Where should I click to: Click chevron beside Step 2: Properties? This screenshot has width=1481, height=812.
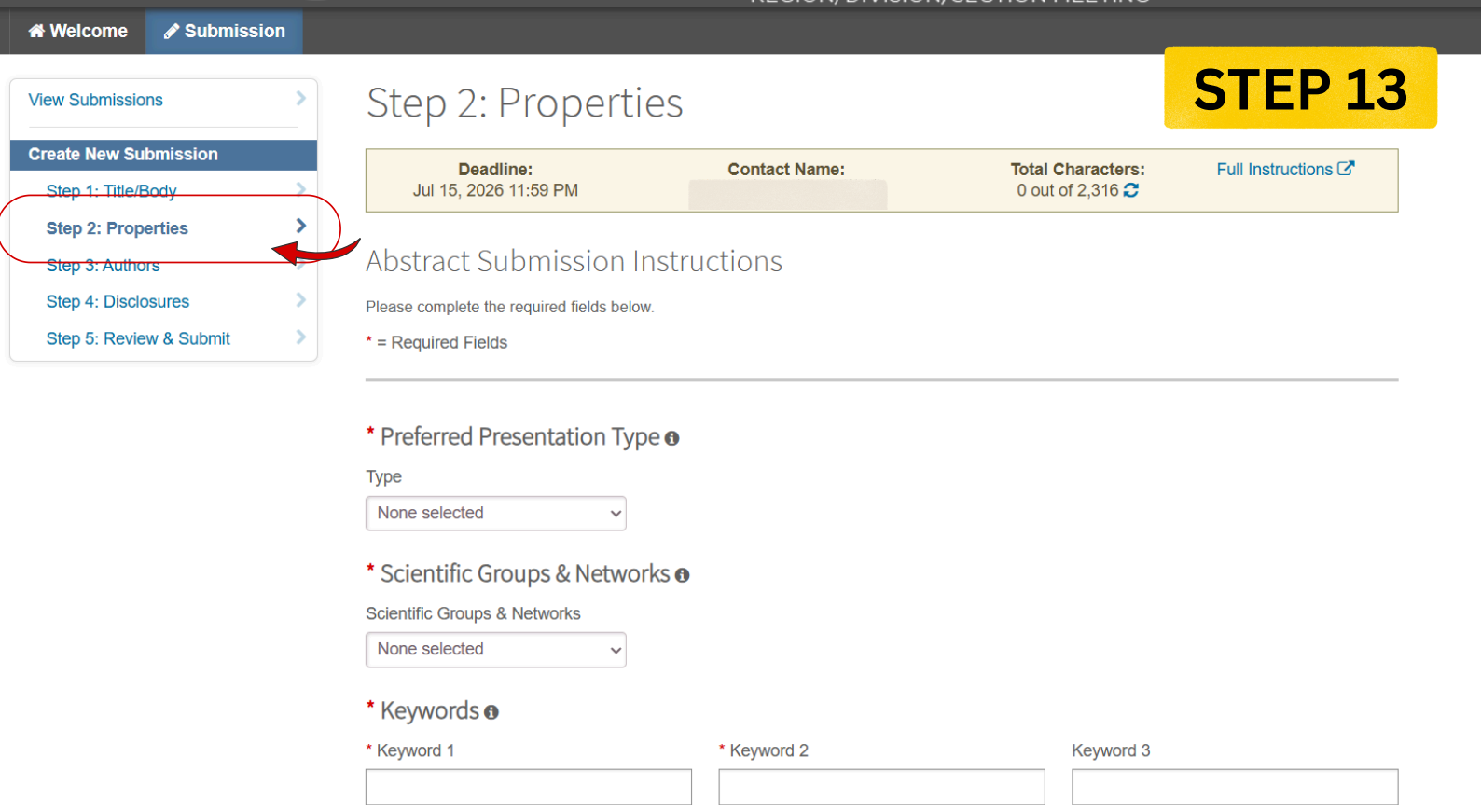tap(300, 226)
